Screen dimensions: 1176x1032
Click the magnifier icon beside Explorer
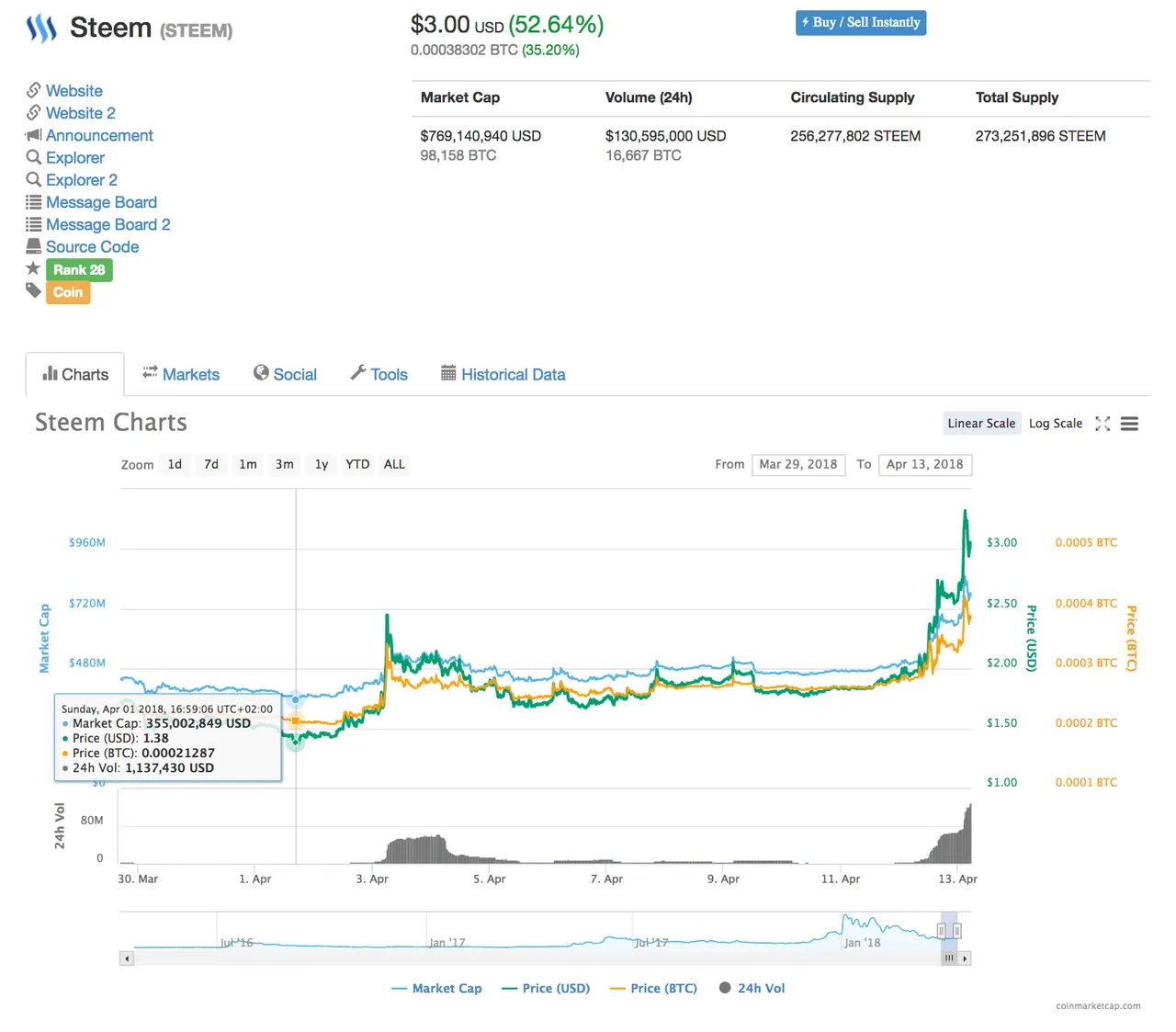tap(33, 157)
